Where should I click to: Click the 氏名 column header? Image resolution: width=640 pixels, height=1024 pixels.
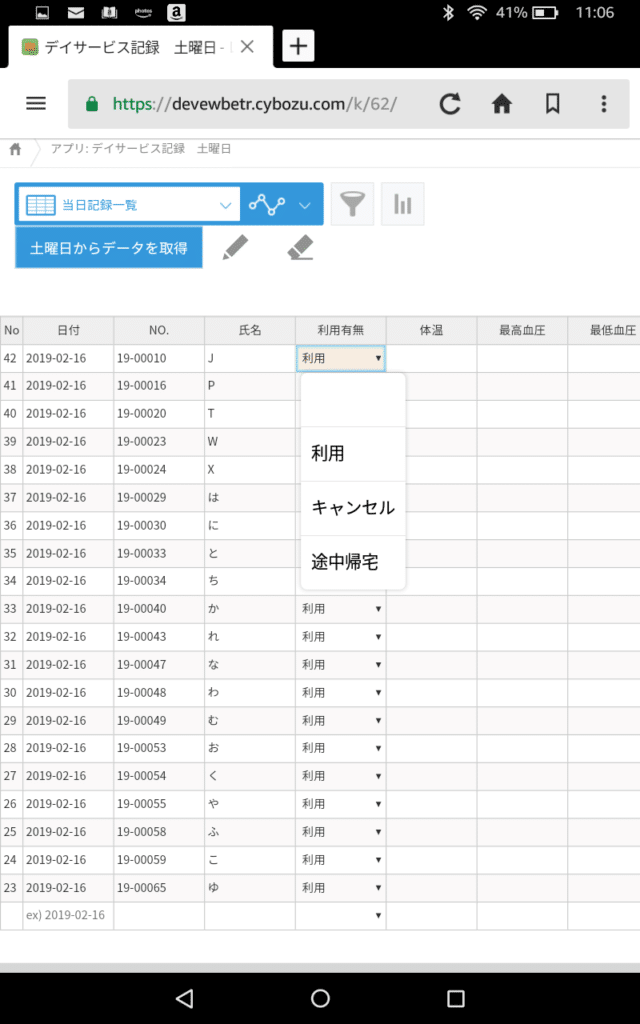coord(250,330)
